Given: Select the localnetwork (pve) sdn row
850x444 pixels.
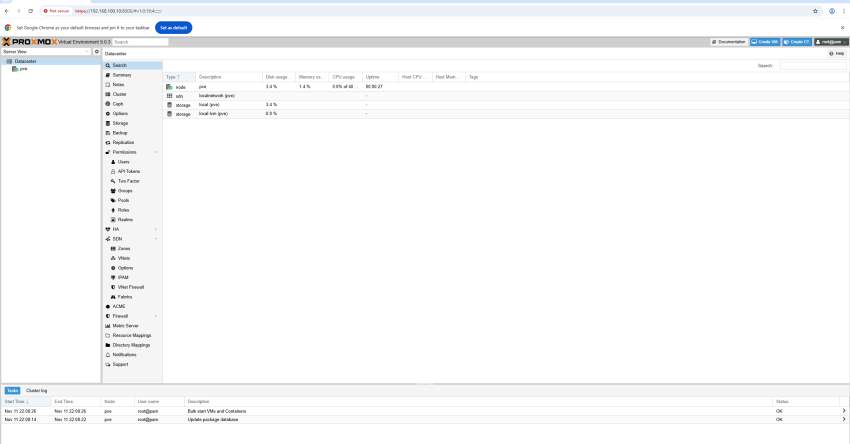Looking at the screenshot, I should click(506, 96).
